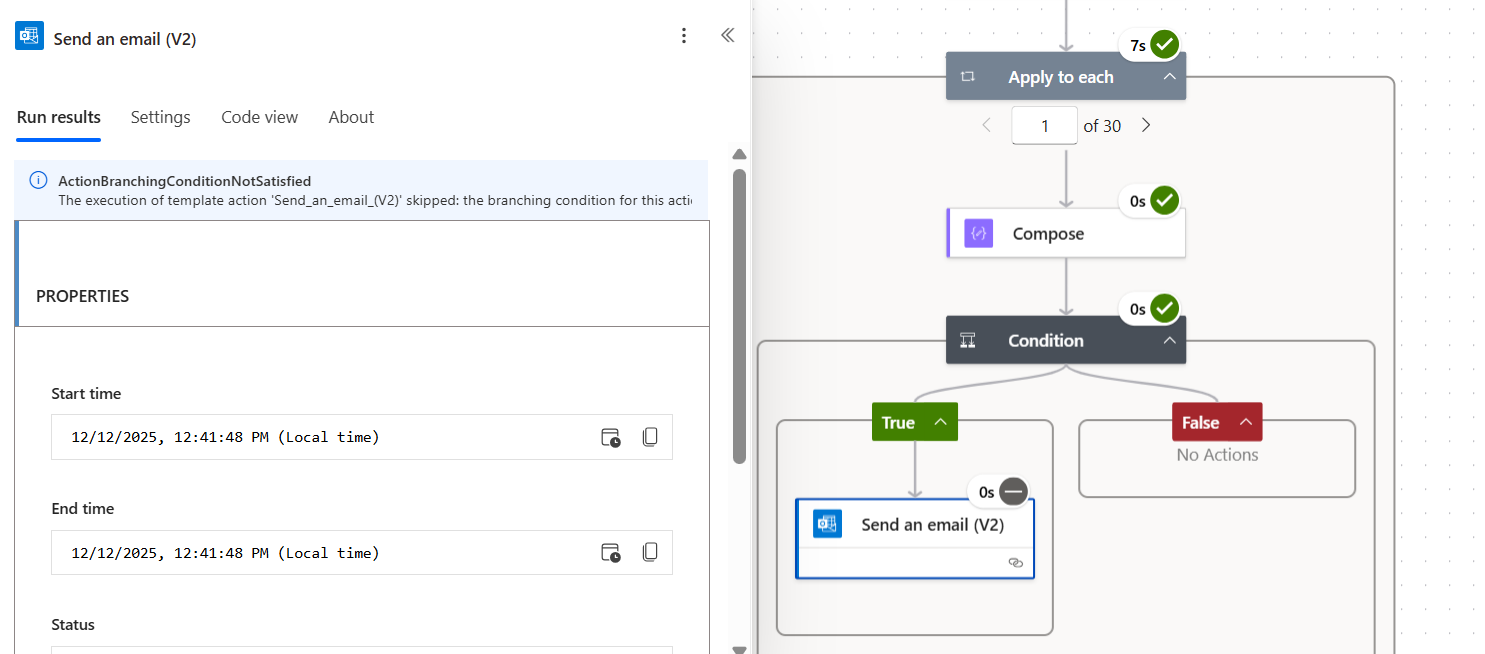This screenshot has height=654, width=1485.
Task: Switch to the Settings tab
Action: coord(160,117)
